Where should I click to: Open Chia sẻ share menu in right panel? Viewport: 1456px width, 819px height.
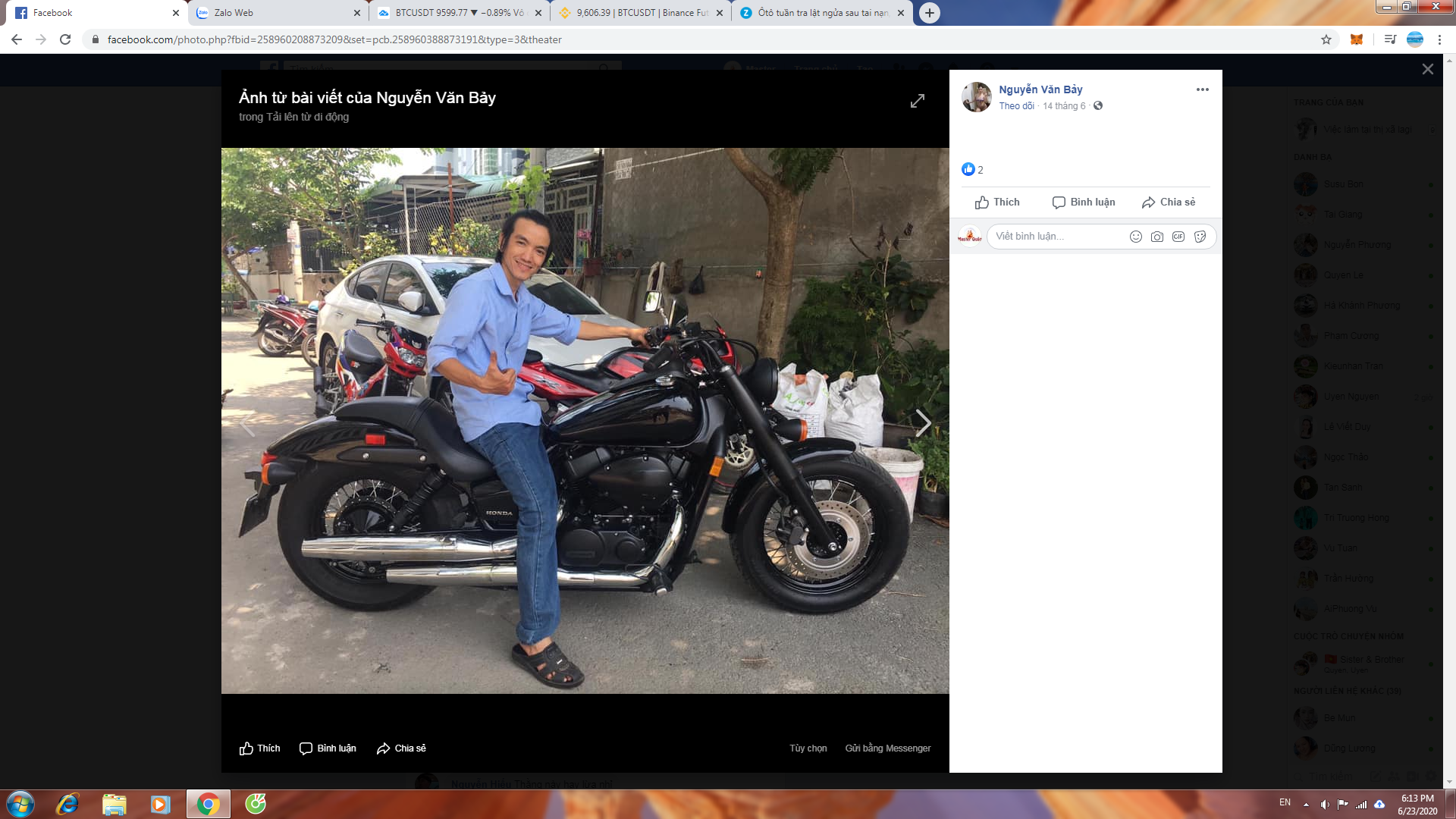pos(1168,202)
